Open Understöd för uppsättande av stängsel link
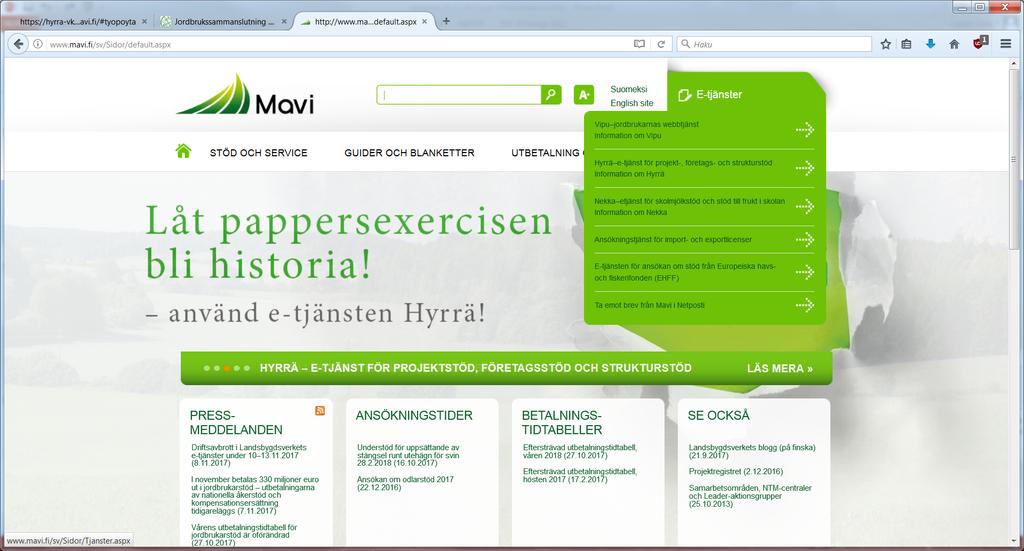 [x=408, y=455]
